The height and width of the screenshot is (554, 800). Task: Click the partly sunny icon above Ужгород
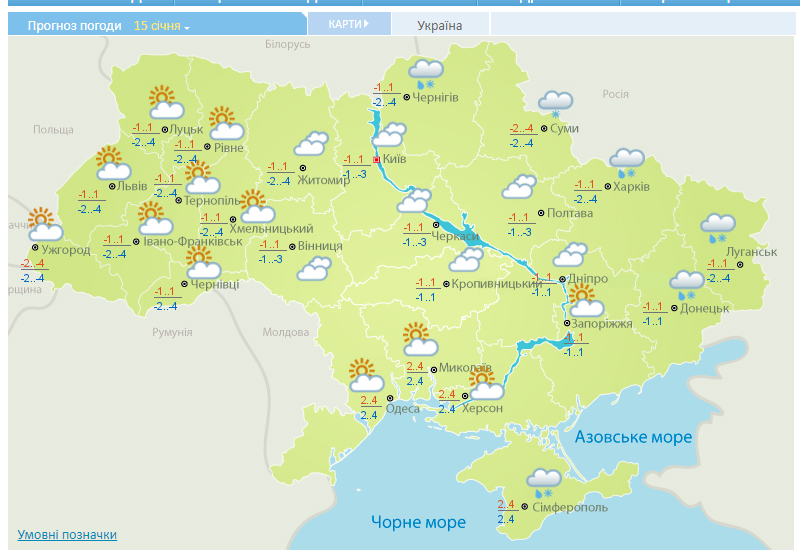[x=45, y=224]
